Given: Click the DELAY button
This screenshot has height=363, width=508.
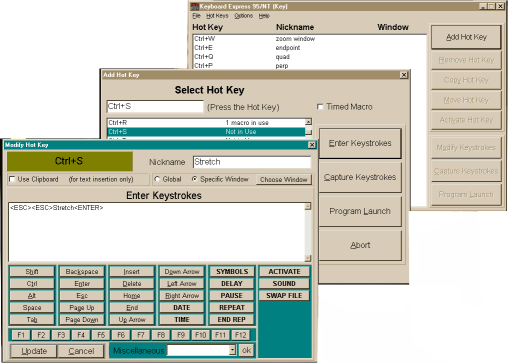Looking at the screenshot, I should click(232, 284).
